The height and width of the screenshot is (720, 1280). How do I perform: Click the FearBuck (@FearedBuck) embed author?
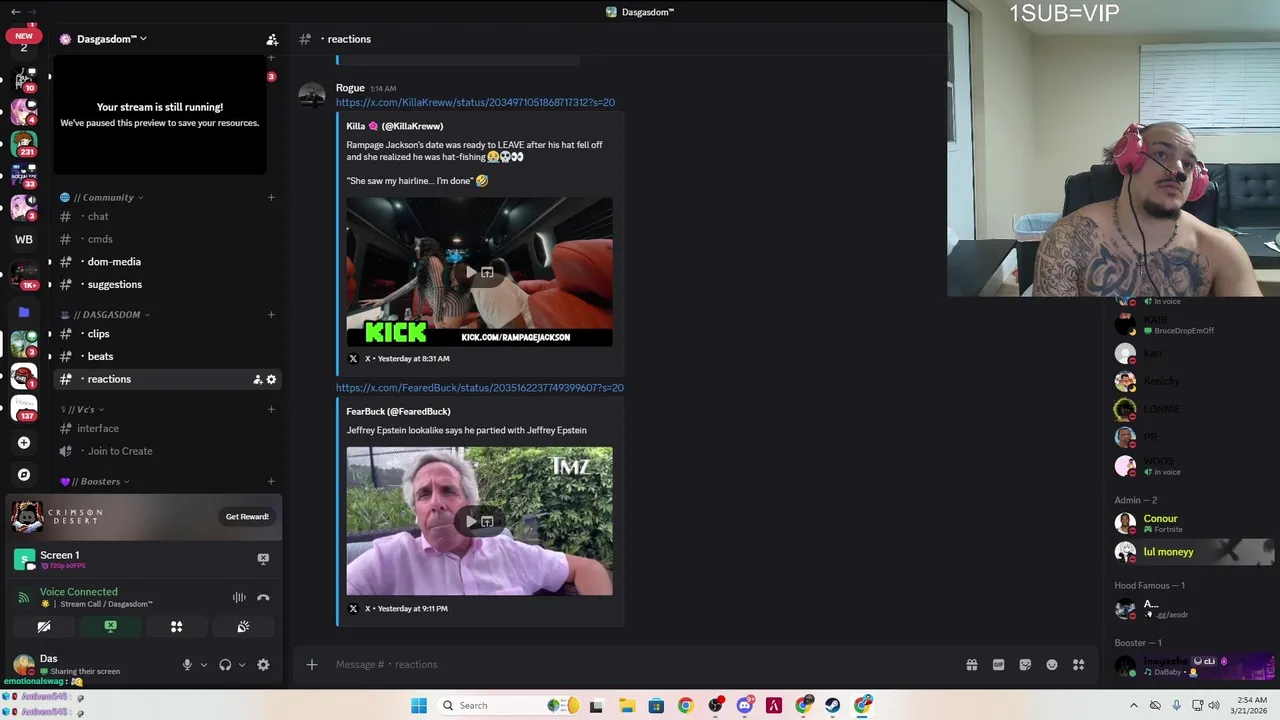(398, 411)
